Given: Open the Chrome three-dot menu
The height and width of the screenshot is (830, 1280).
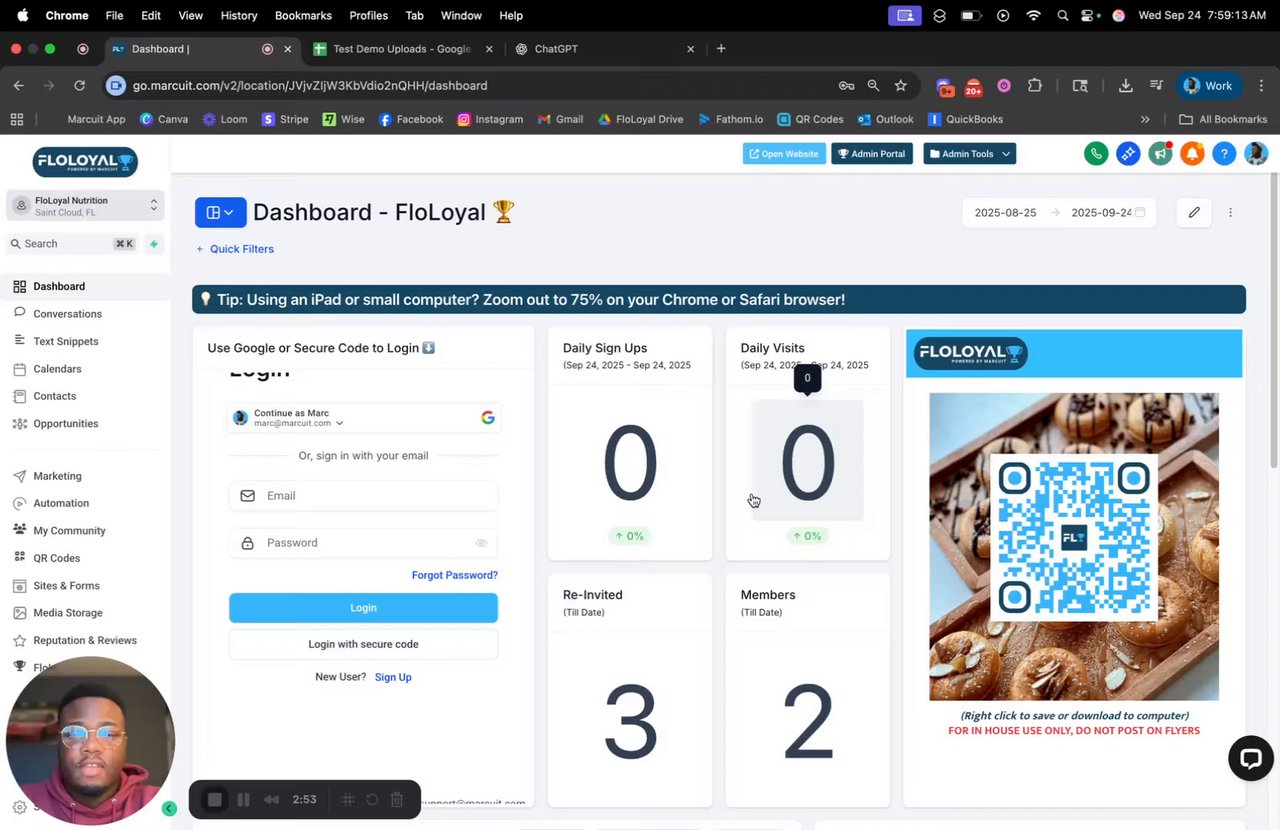Looking at the screenshot, I should (x=1262, y=86).
